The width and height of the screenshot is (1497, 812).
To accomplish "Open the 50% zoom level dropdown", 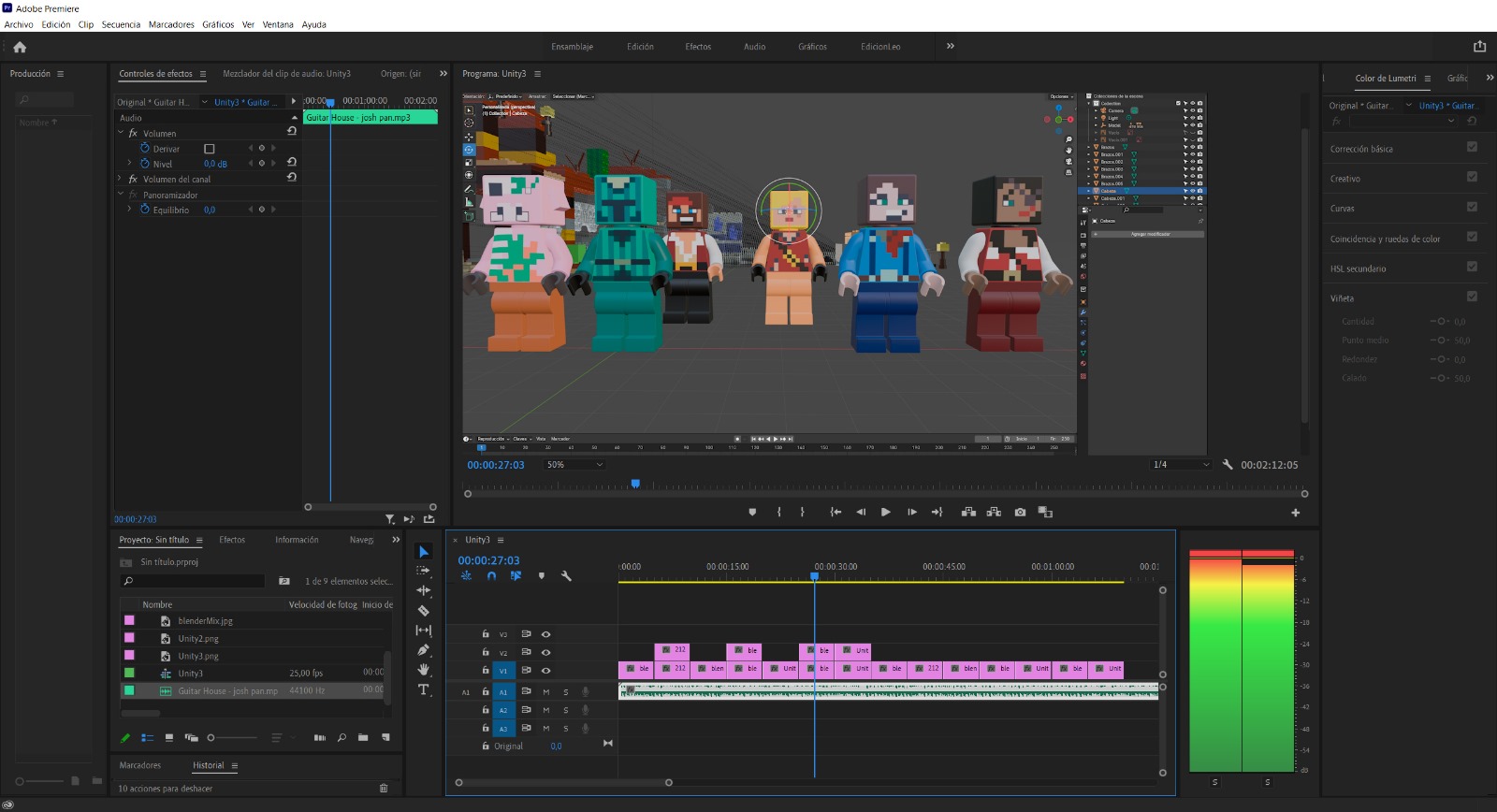I will tap(575, 464).
